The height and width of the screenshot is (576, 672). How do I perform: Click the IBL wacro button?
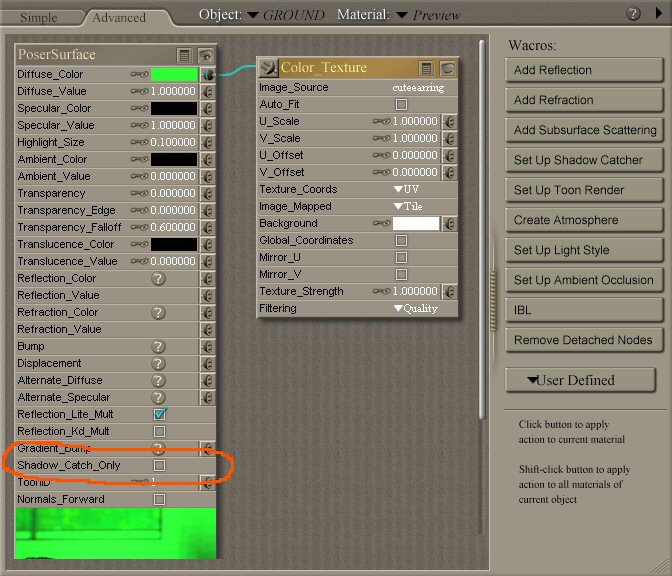(x=584, y=310)
